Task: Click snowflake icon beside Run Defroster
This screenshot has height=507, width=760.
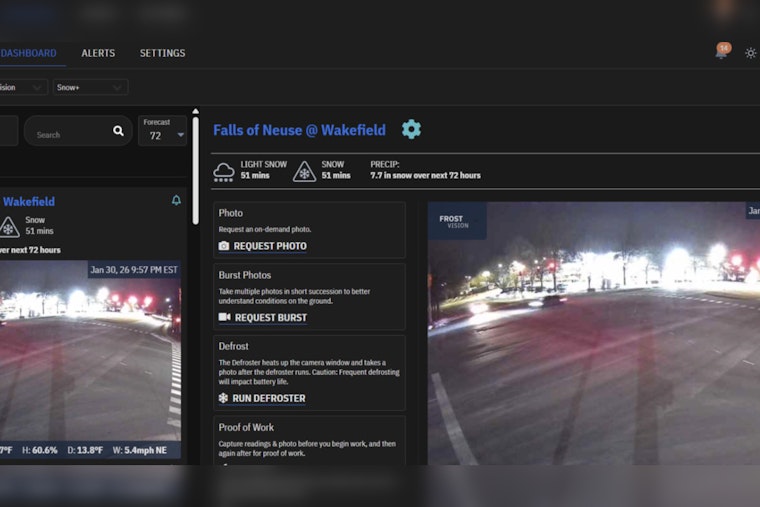Action: point(223,398)
